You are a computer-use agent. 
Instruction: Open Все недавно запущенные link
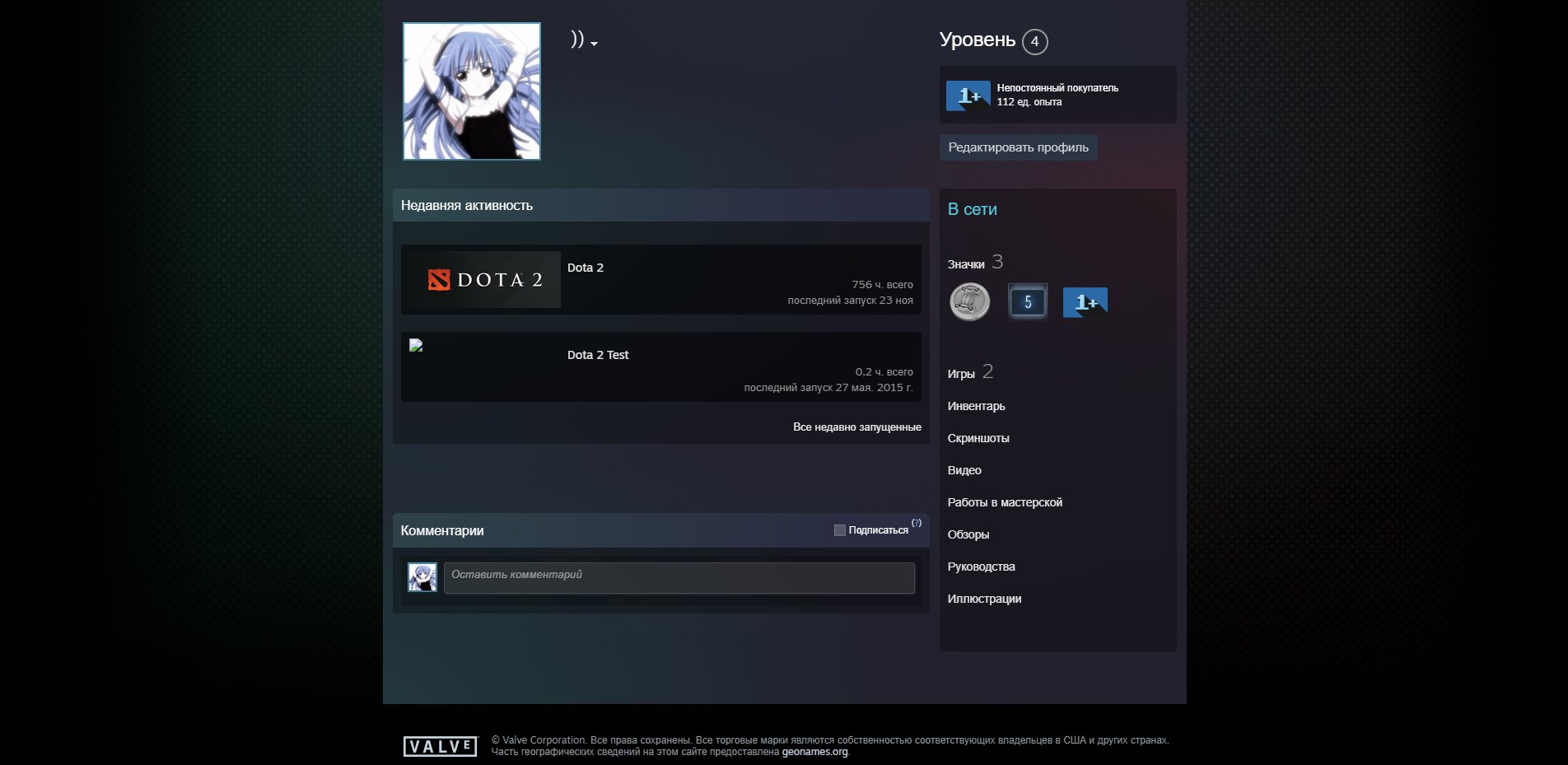[856, 427]
